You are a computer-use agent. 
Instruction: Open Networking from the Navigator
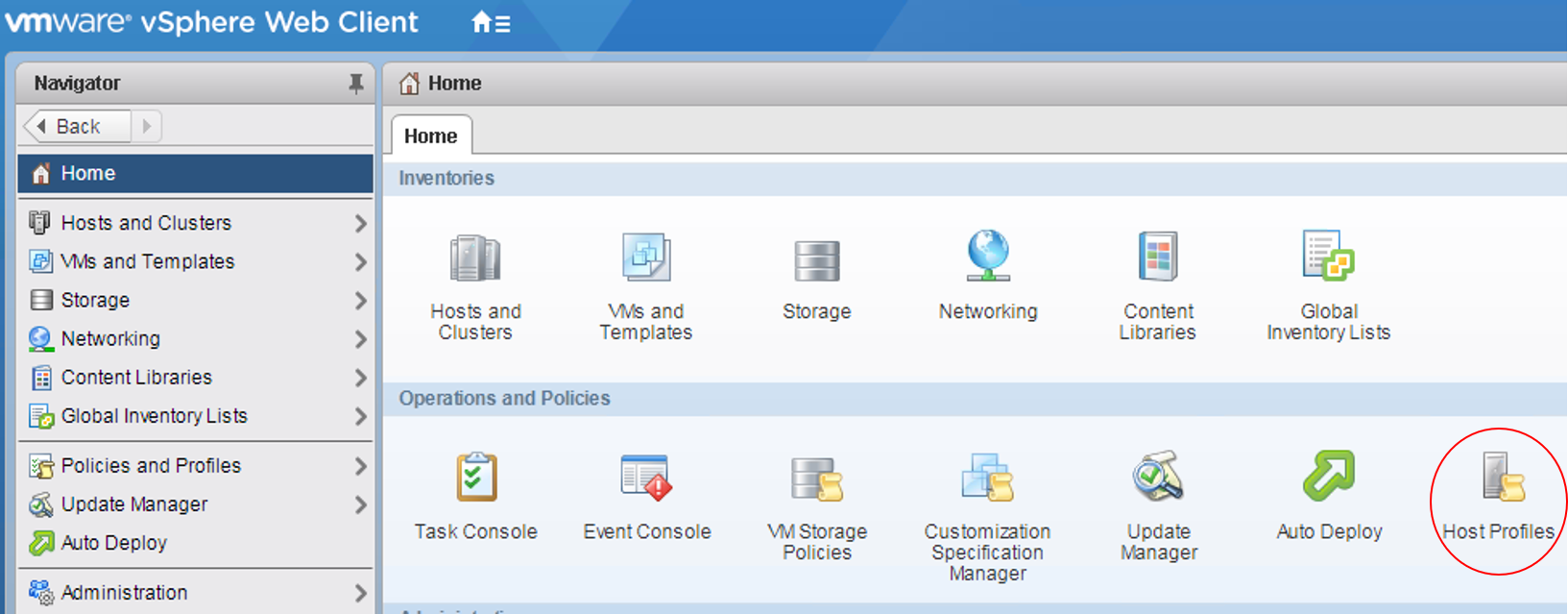[x=196, y=338]
